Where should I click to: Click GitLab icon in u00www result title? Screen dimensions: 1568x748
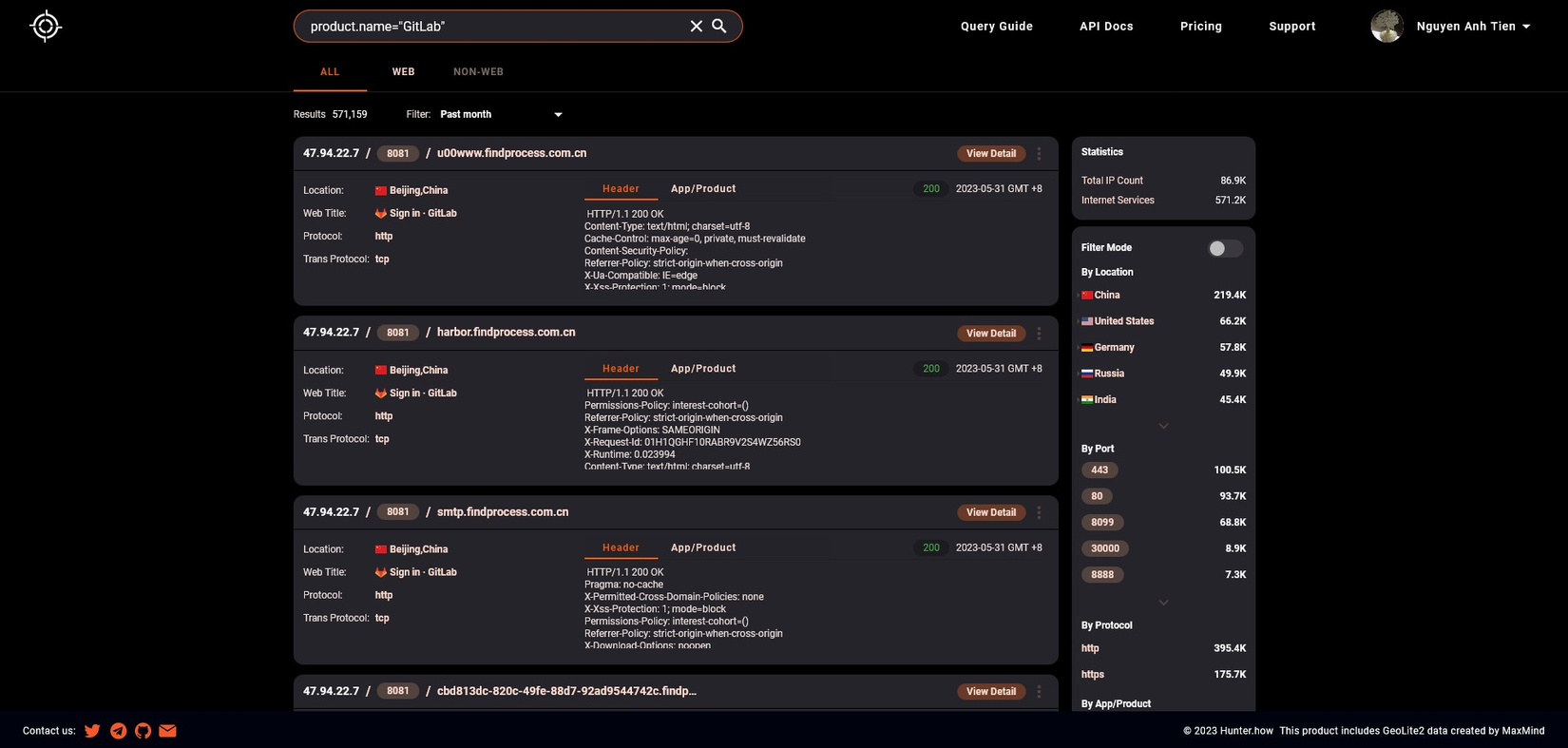coord(381,214)
